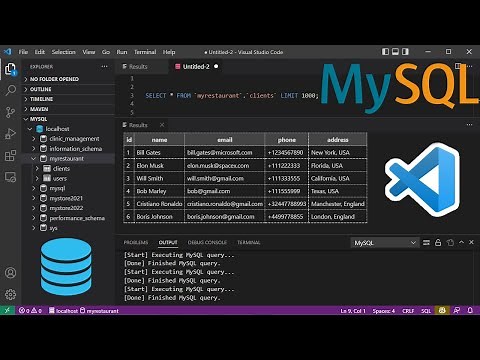Viewport: 480px width, 360px height.
Task: Show errors and warnings count in status bar
Action: click(30, 311)
